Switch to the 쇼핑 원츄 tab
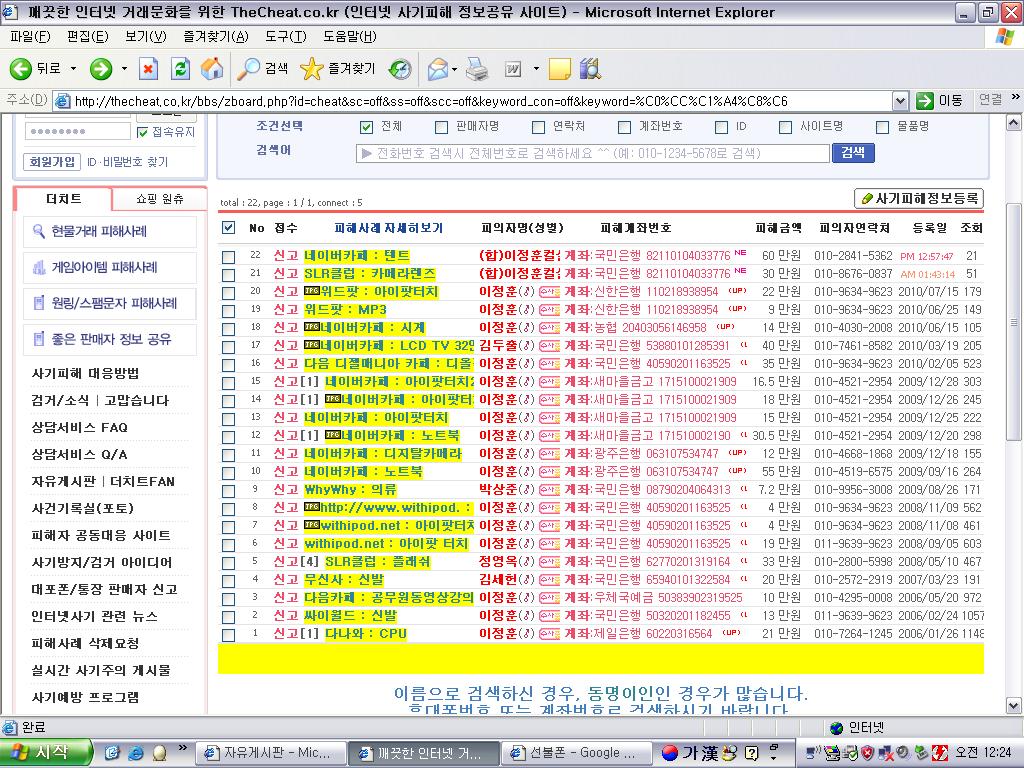Viewport: 1024px width, 768px height. pos(160,199)
